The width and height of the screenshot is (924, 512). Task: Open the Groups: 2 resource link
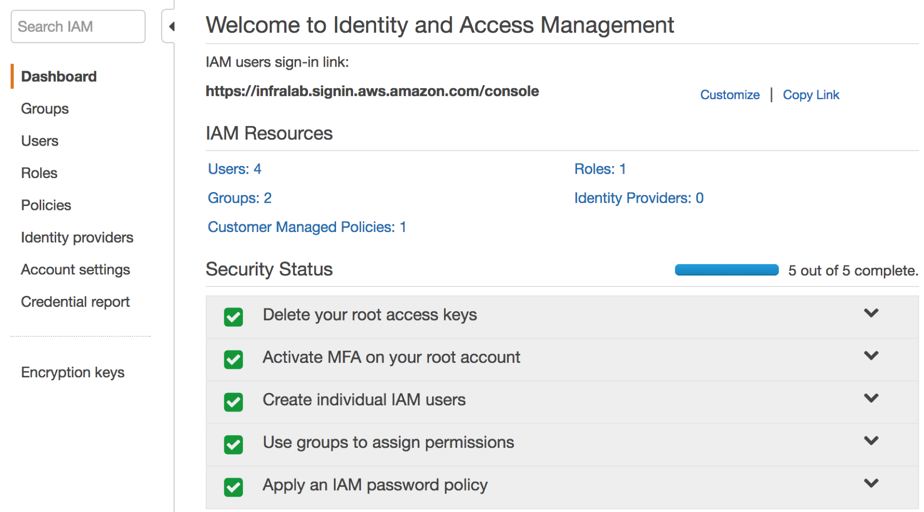click(x=240, y=198)
